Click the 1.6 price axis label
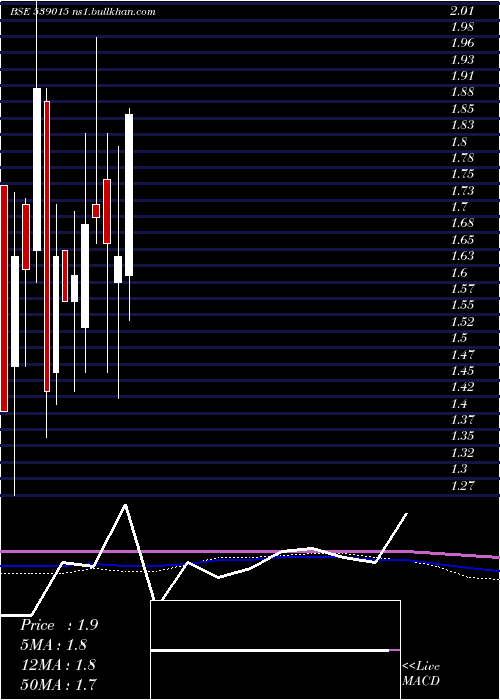 [x=458, y=273]
